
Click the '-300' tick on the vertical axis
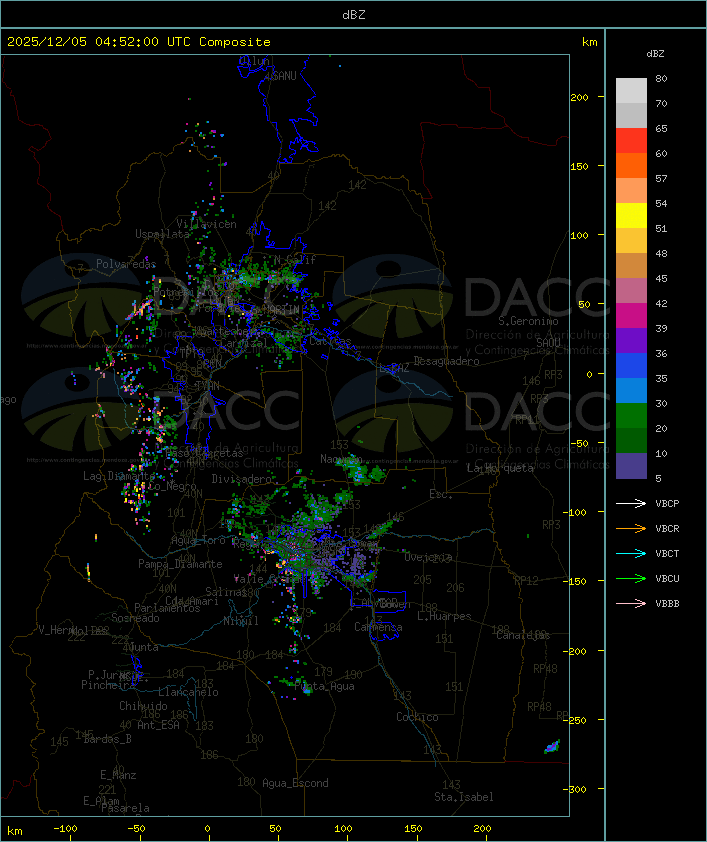(577, 789)
